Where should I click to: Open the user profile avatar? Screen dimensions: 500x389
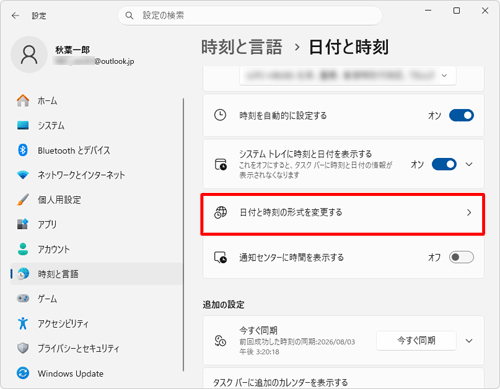29,55
